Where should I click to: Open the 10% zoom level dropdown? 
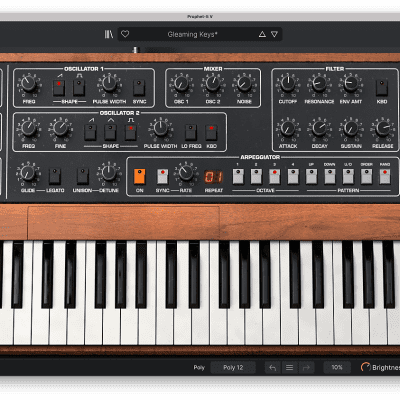pos(337,367)
